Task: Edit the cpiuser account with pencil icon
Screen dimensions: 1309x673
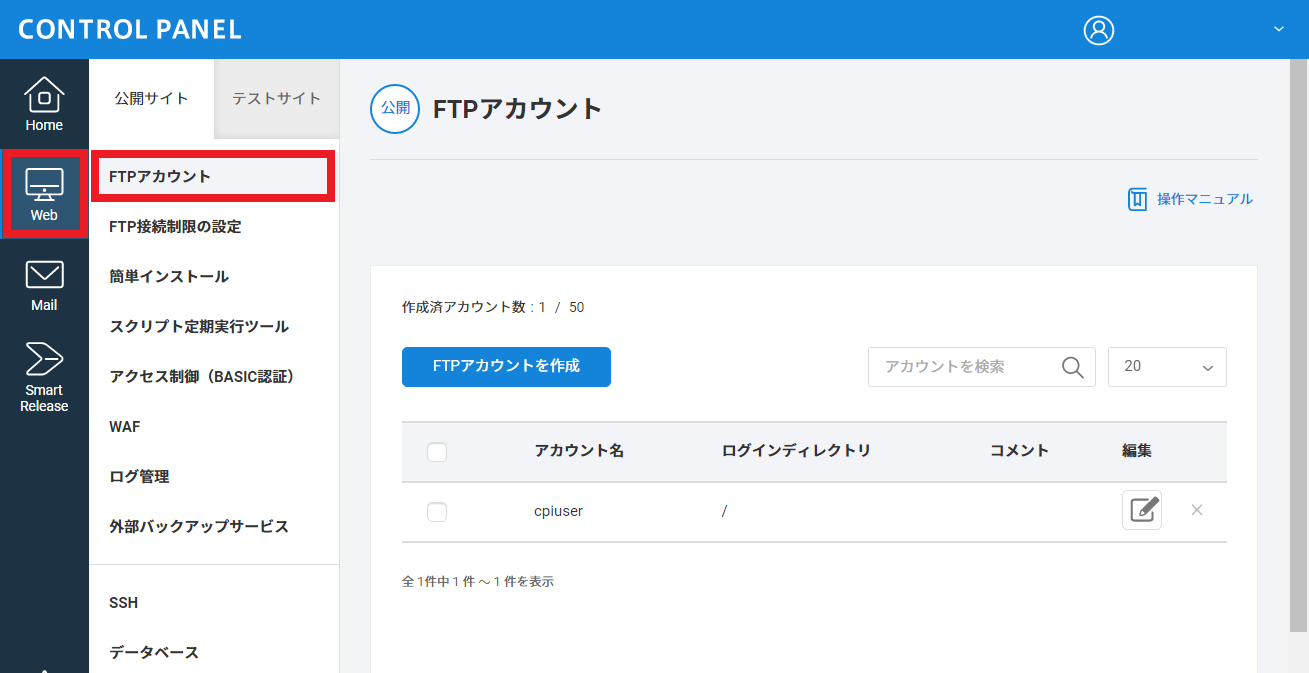Action: pyautogui.click(x=1142, y=510)
